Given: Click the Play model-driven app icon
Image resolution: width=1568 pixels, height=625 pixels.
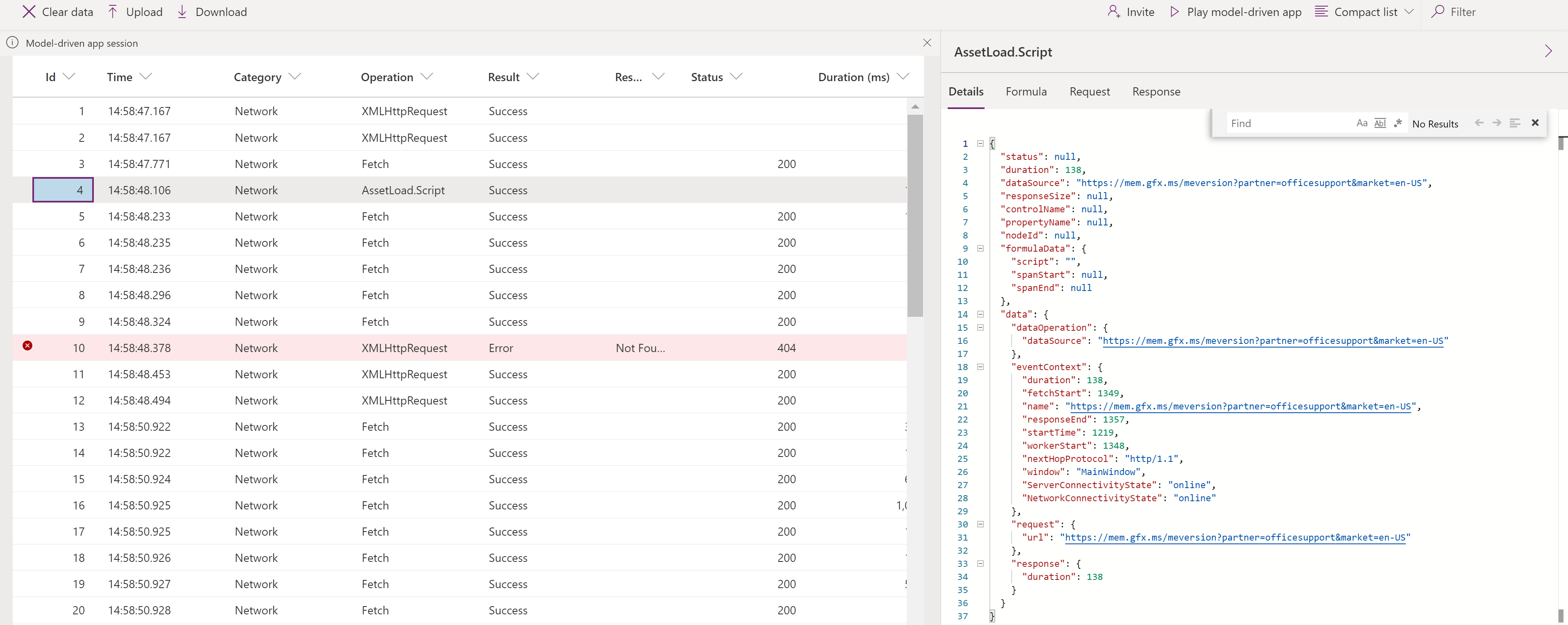Looking at the screenshot, I should 1175,11.
